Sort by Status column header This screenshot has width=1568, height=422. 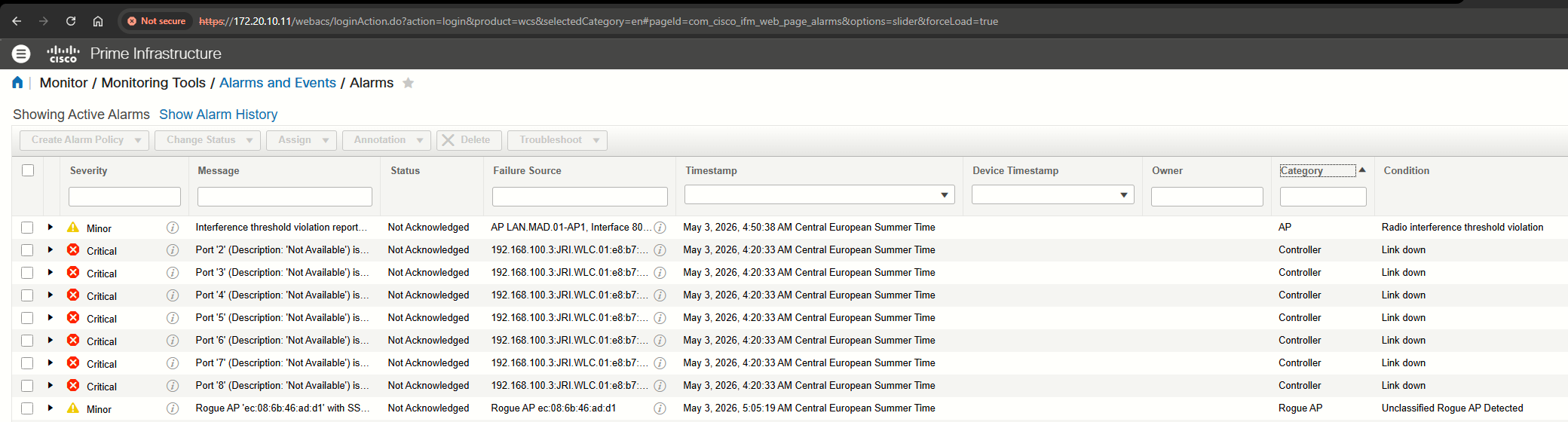tap(405, 171)
